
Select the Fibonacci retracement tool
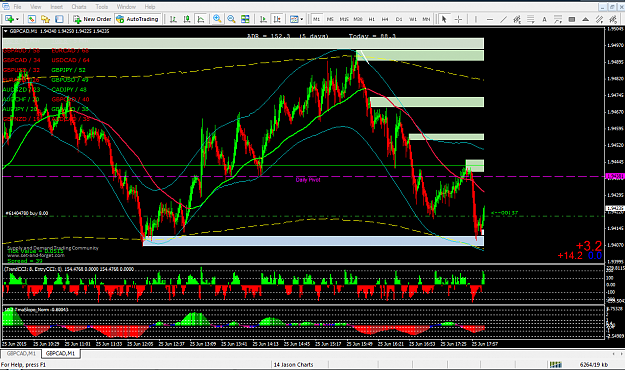coord(531,19)
